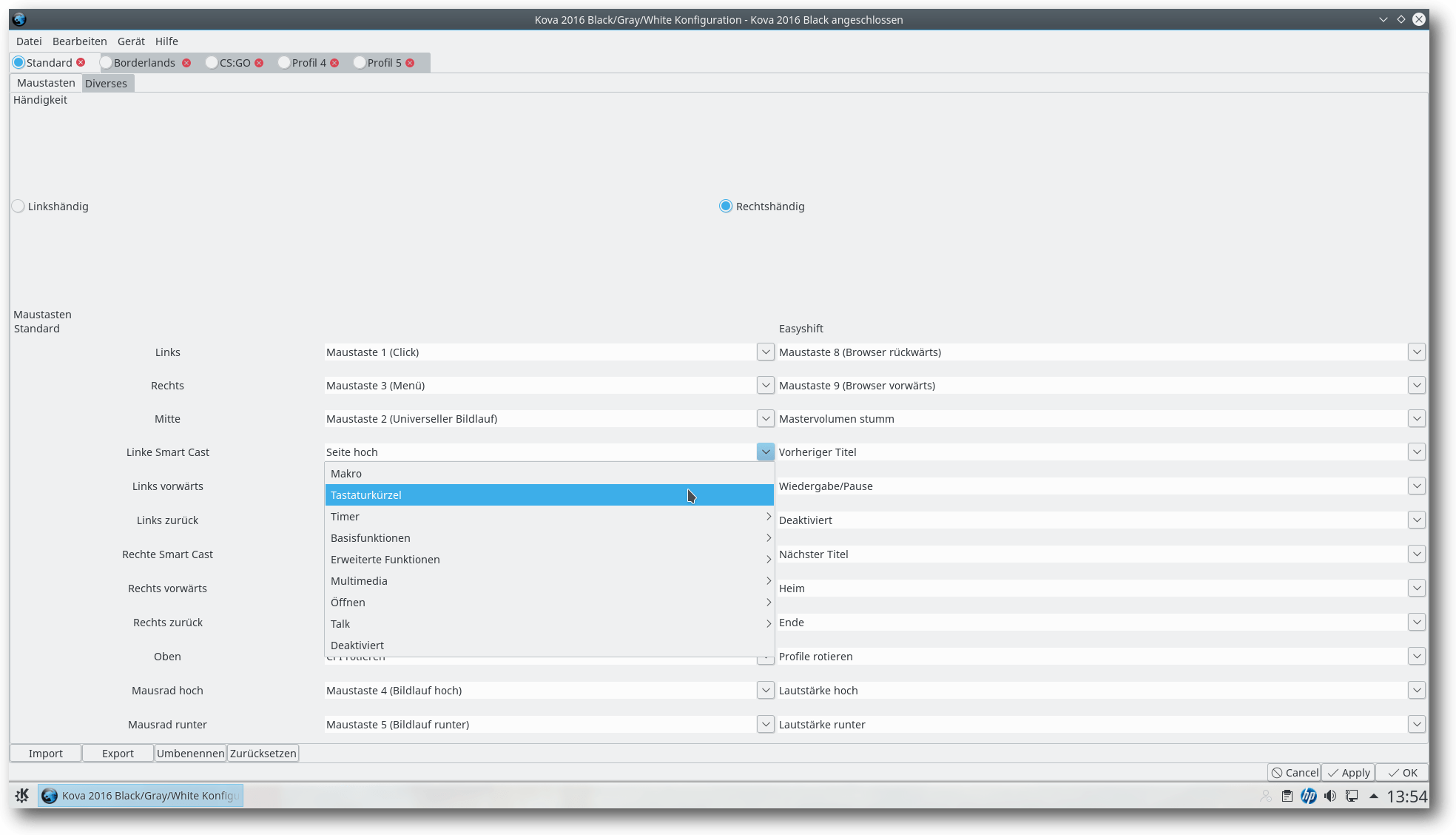Image resolution: width=1456 pixels, height=835 pixels.
Task: Expand the Maustaste 1 dropdown for Links
Action: (765, 352)
